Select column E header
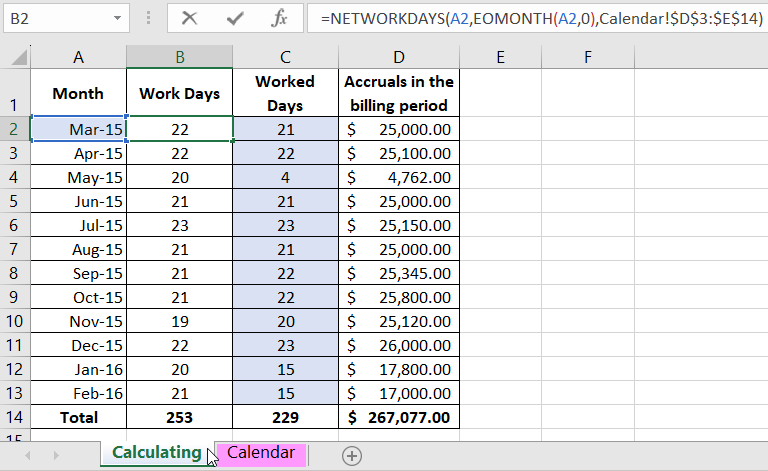 pyautogui.click(x=501, y=57)
